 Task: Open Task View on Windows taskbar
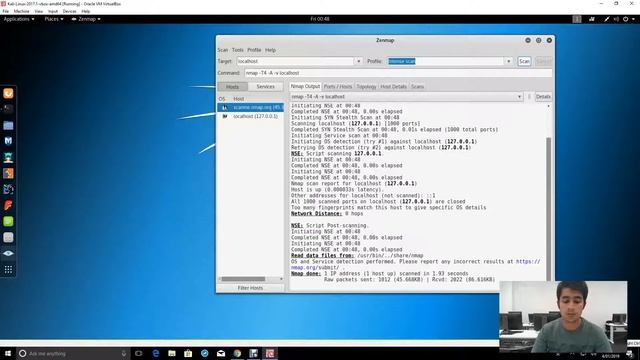[x=139, y=353]
